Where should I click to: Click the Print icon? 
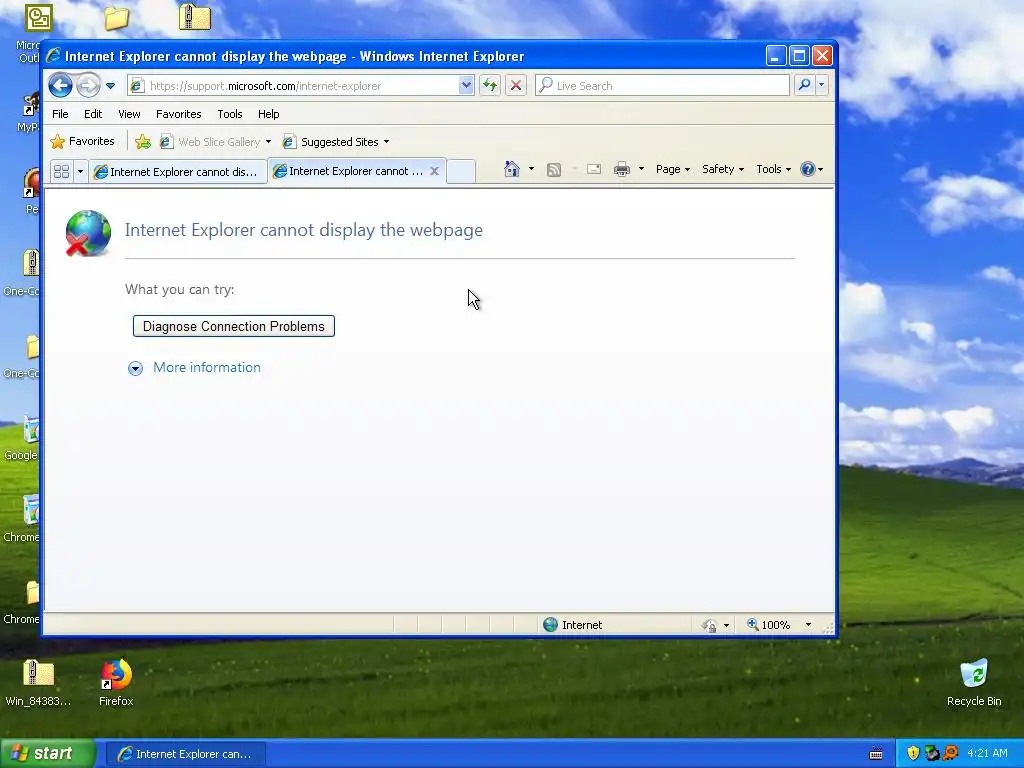point(622,170)
